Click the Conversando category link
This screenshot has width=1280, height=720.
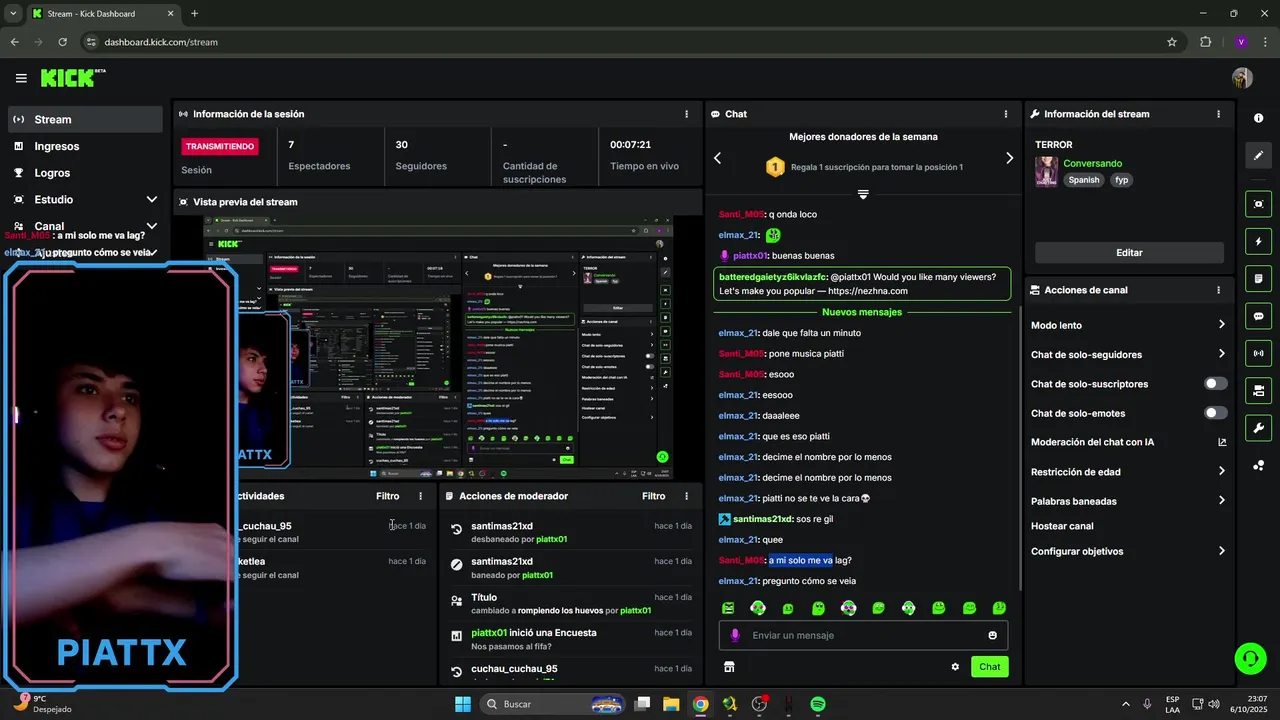pyautogui.click(x=1092, y=163)
